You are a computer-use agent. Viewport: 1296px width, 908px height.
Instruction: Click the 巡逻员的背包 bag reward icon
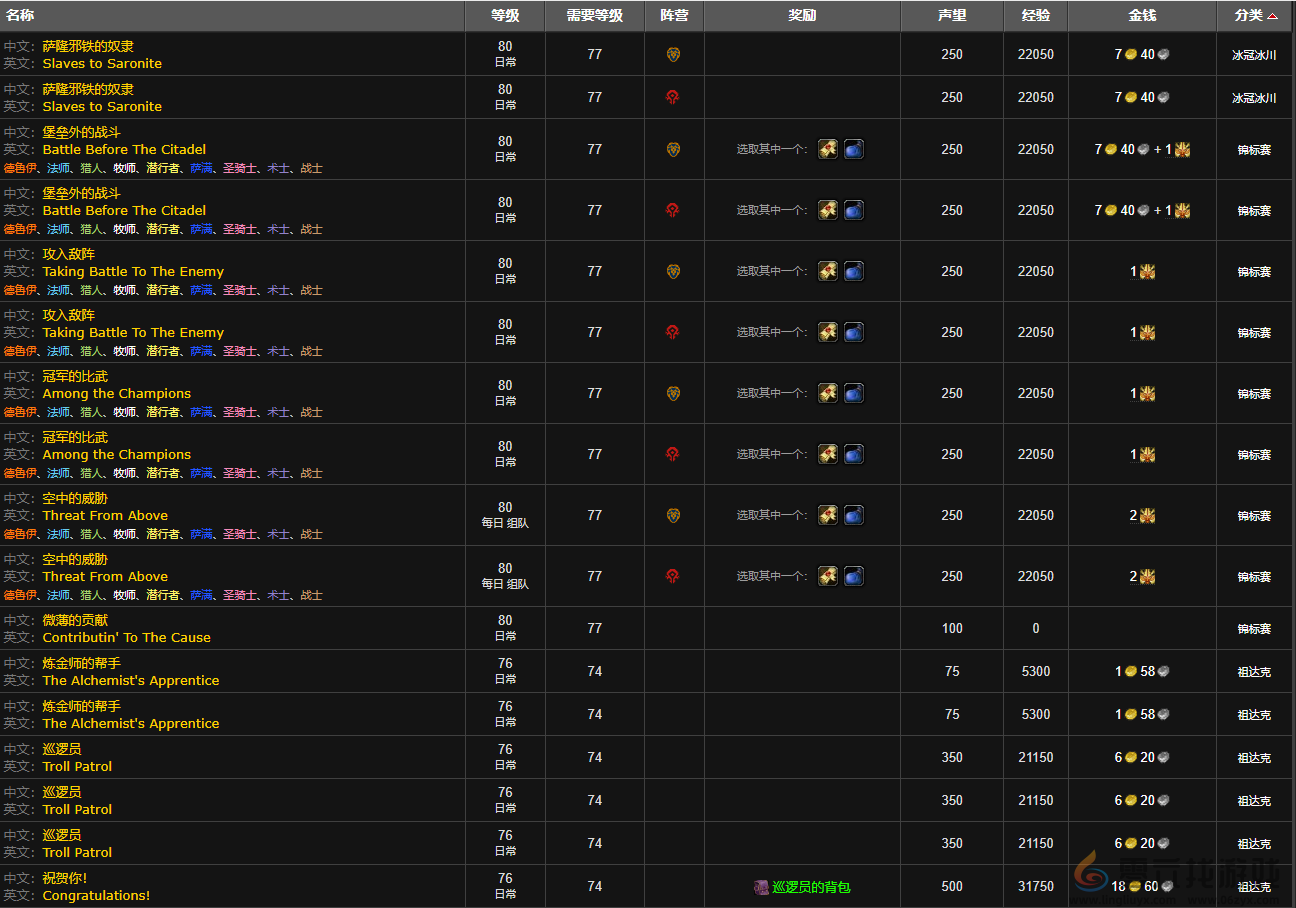[x=762, y=887]
